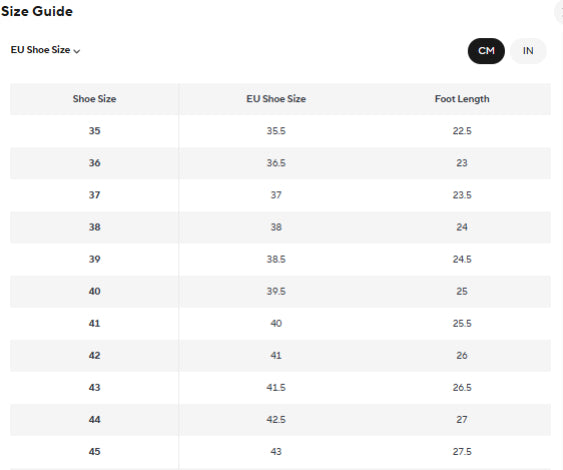
Task: Click the Foot Length column header
Action: tap(462, 99)
